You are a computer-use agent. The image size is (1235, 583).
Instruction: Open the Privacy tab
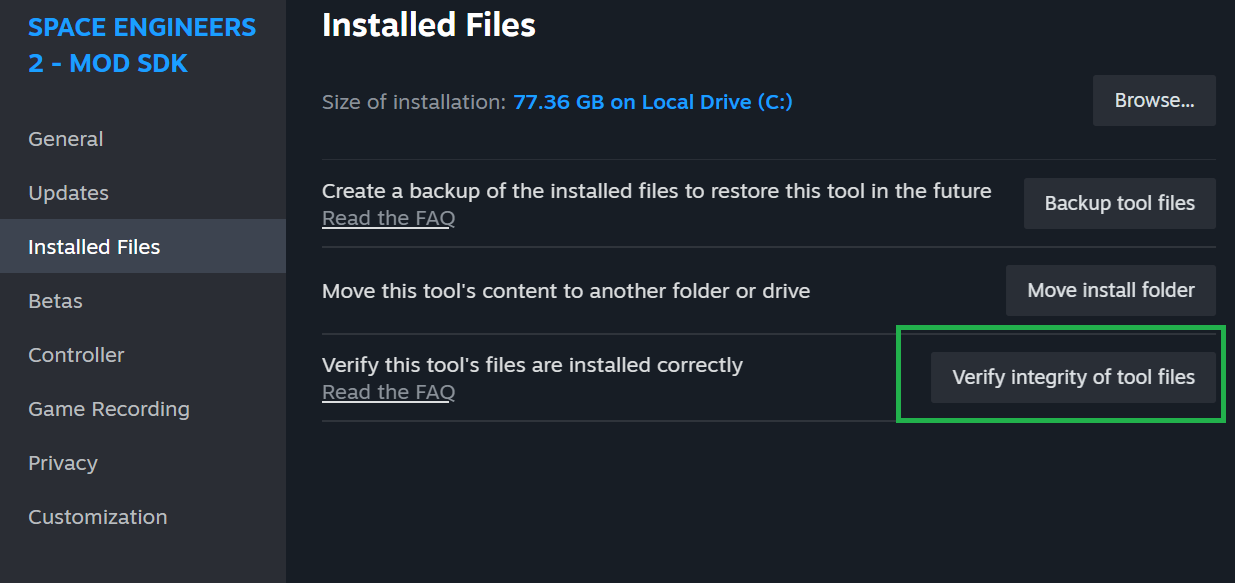[63, 463]
